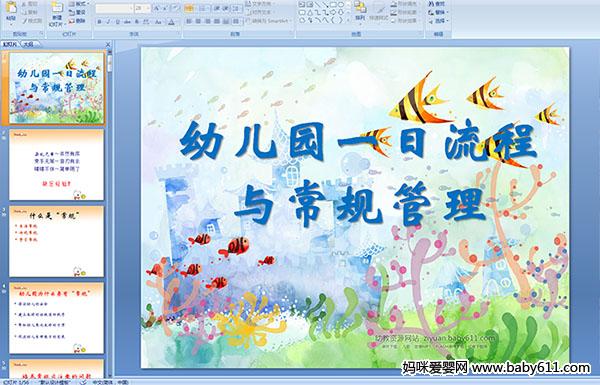600x385 pixels.
Task: Select the third slide thumbnail about 常规
Action: coord(56,241)
